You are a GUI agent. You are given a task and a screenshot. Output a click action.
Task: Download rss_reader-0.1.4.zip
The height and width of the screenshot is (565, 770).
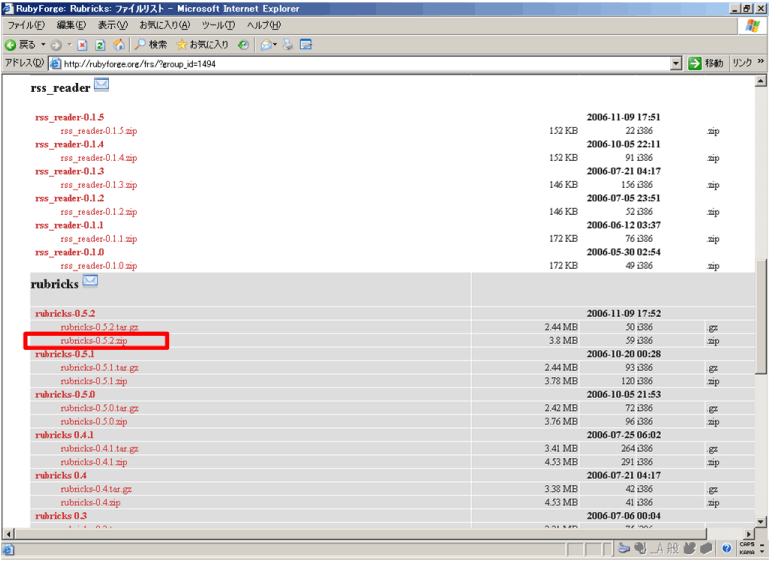(x=99, y=158)
